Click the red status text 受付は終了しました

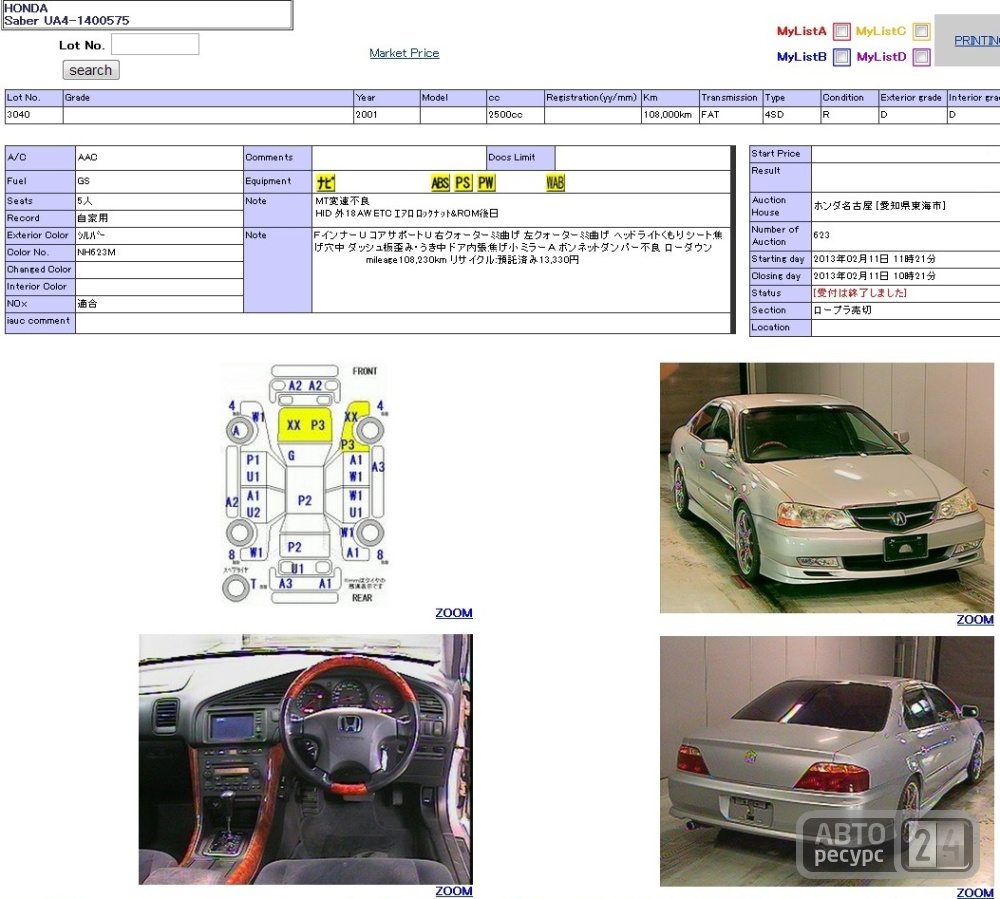[x=860, y=293]
